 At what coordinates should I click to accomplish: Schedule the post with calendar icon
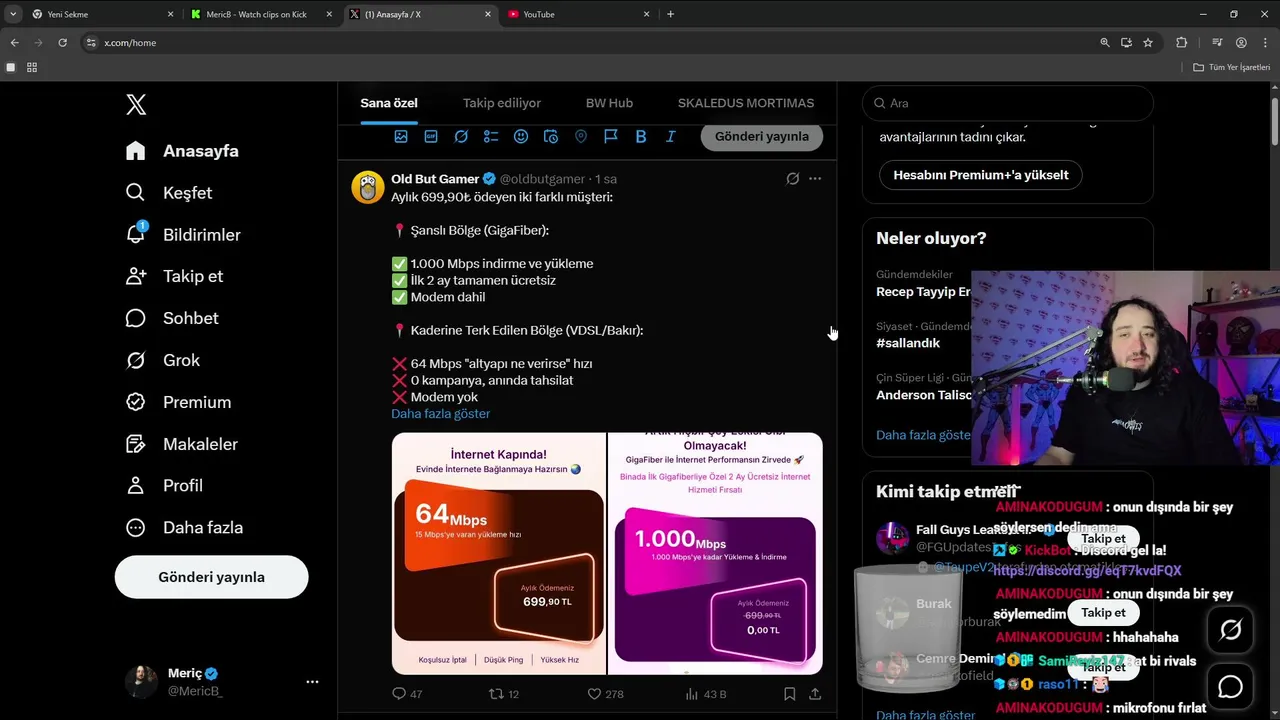pyautogui.click(x=551, y=136)
